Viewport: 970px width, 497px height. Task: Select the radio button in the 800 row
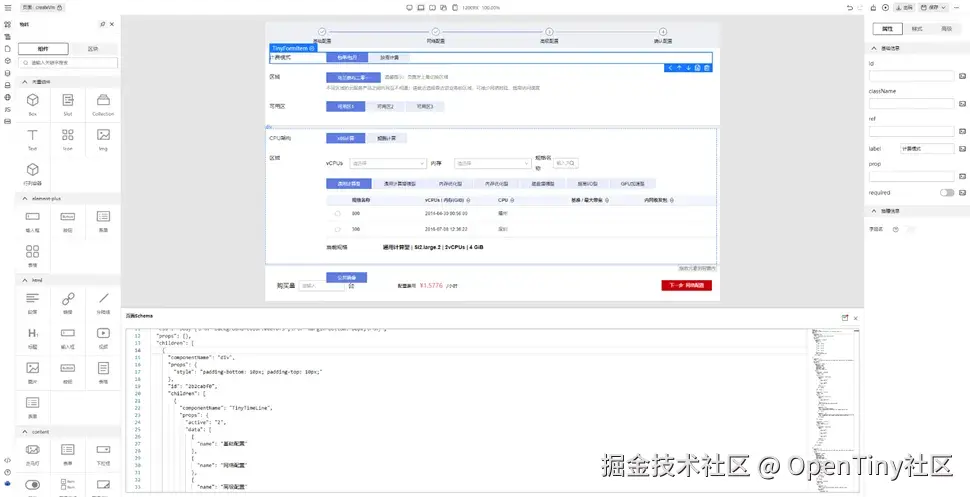337,214
